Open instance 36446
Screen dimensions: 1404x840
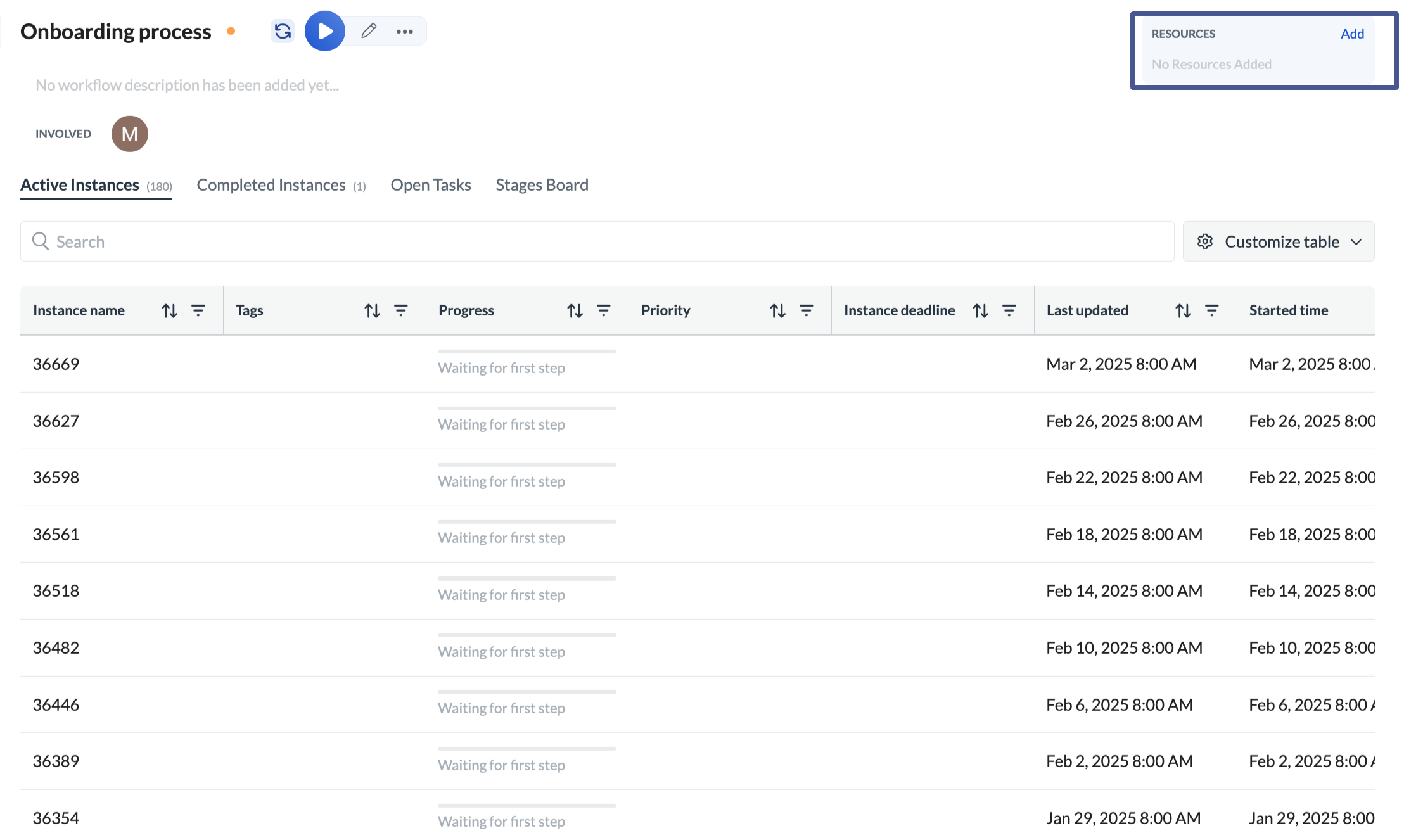pyautogui.click(x=56, y=704)
